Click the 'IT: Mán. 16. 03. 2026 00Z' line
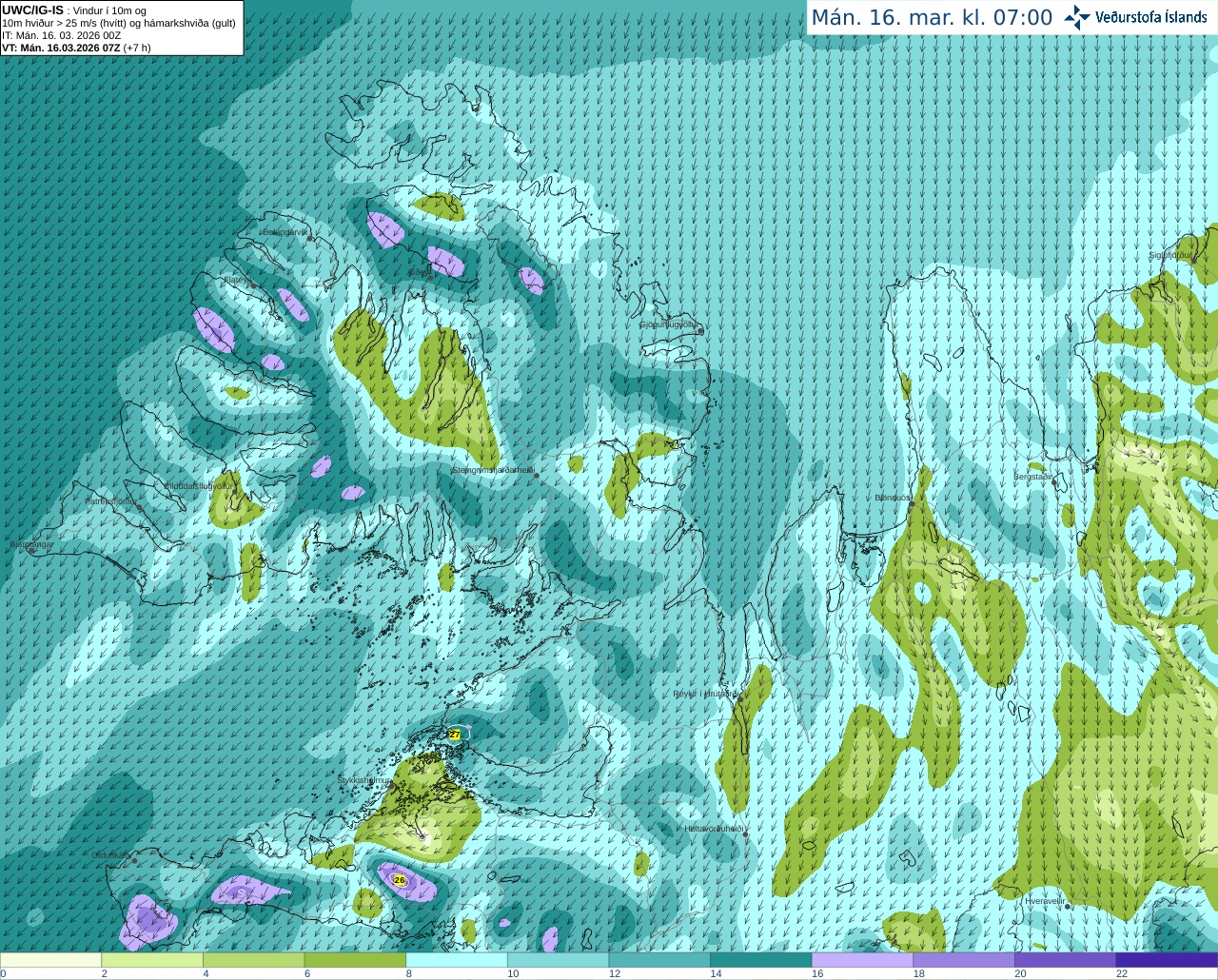Viewport: 1218px width, 980px height. [61, 35]
